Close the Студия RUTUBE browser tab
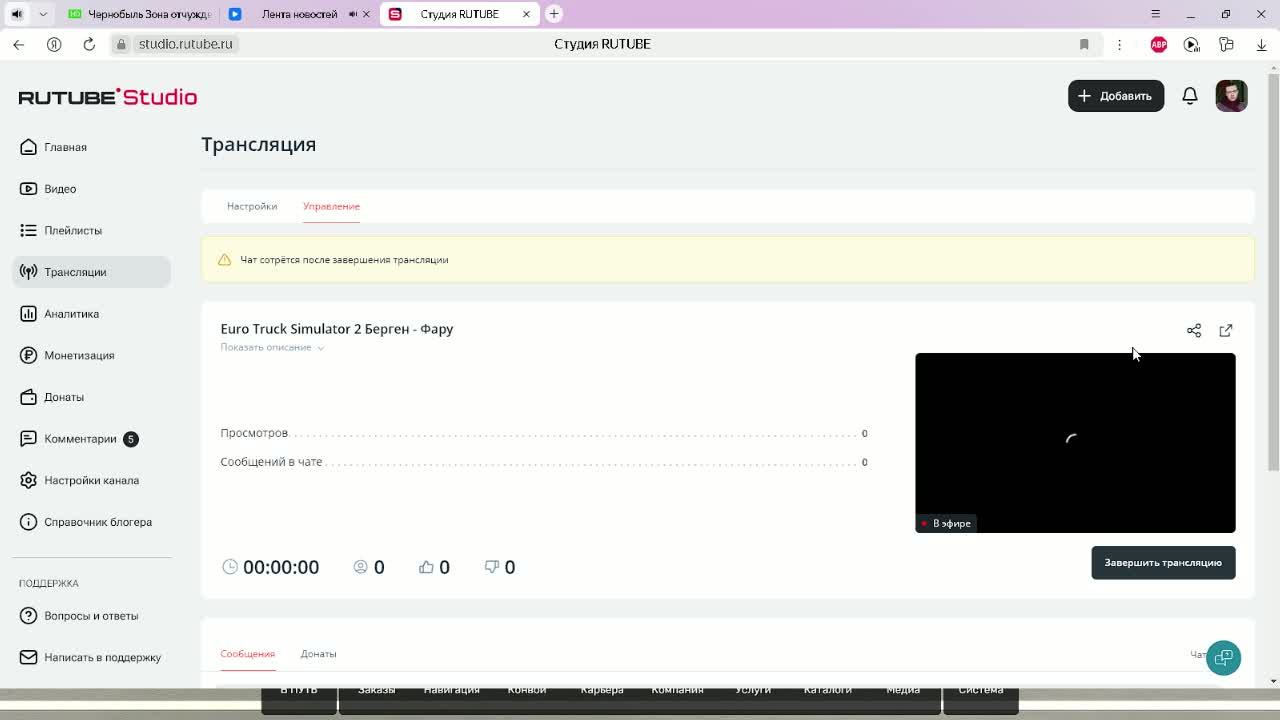 tap(526, 14)
